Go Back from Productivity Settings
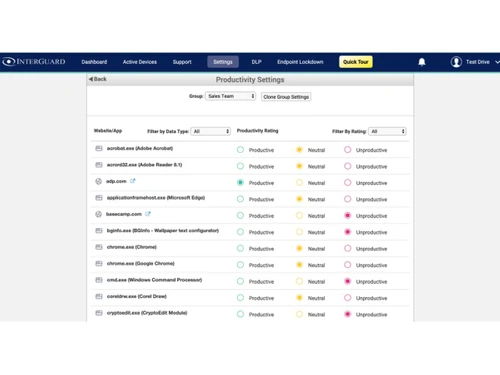This screenshot has width=500, height=375. (98, 79)
